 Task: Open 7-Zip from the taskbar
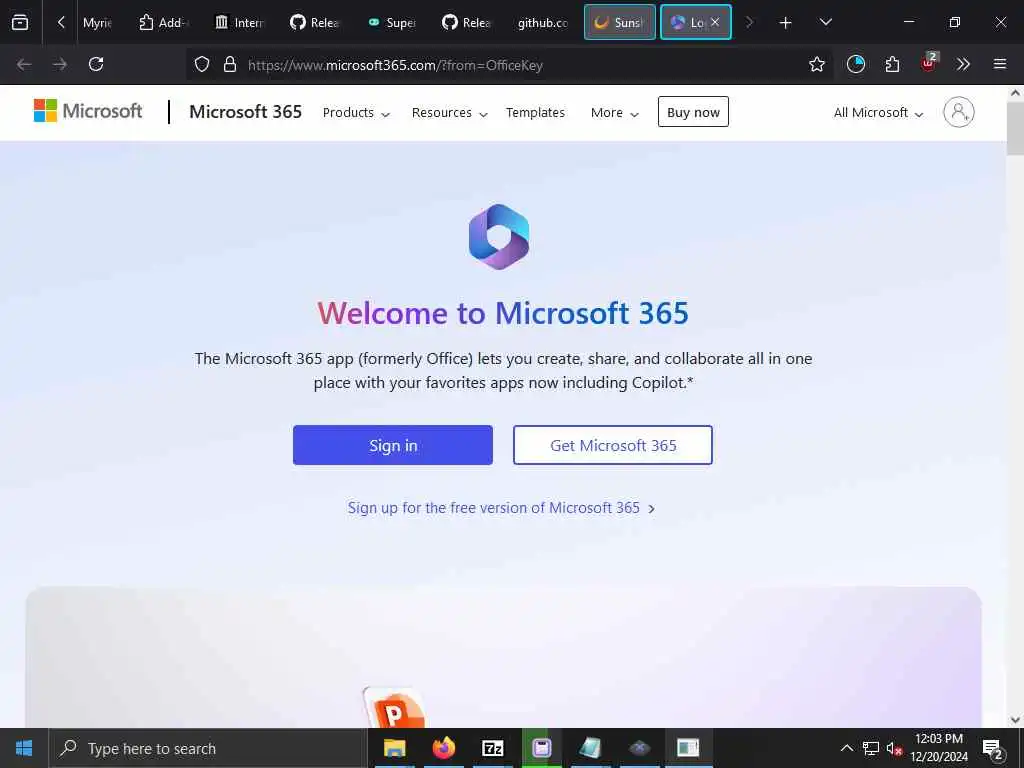click(492, 748)
